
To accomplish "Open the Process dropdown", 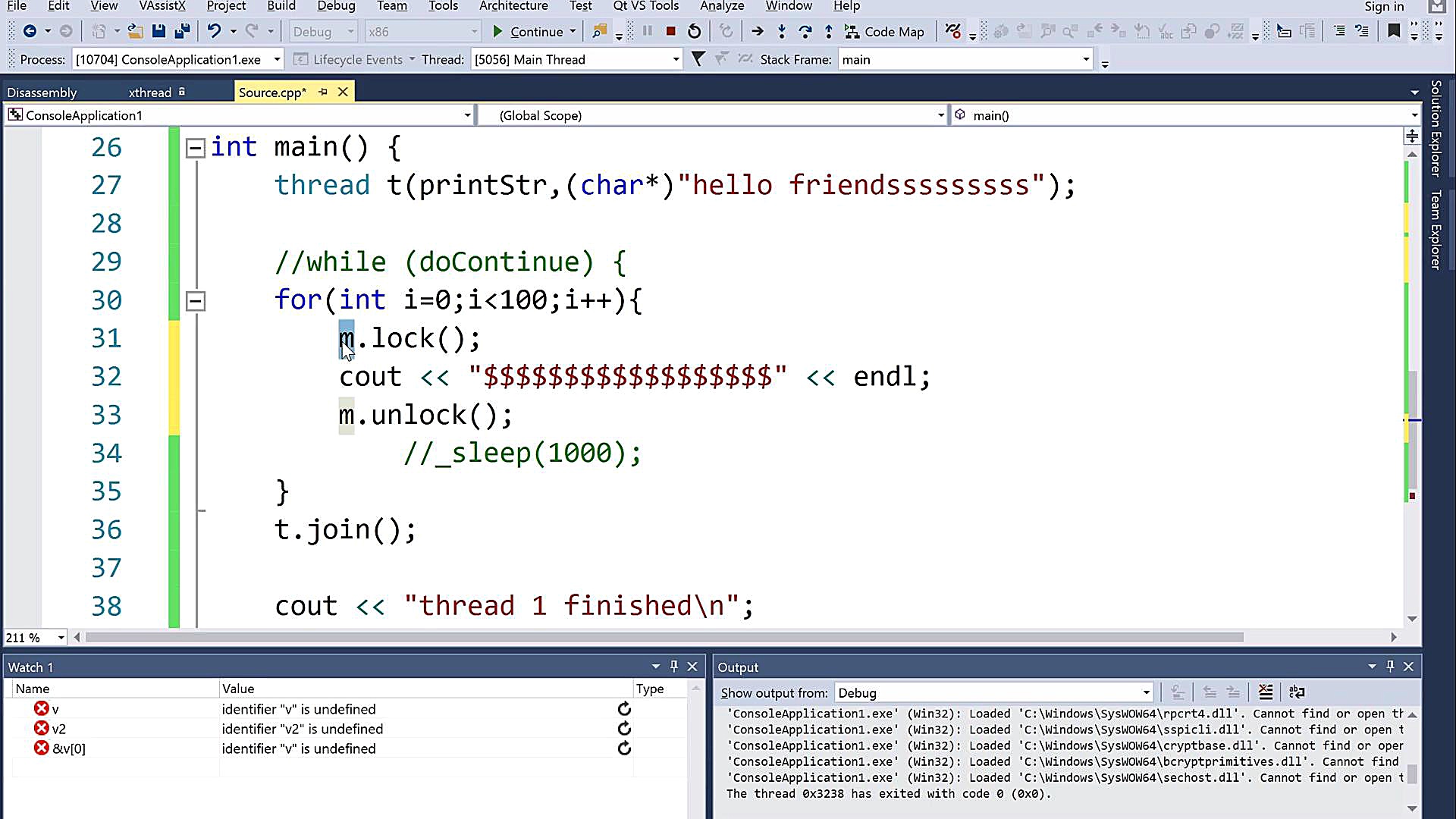I will point(278,59).
